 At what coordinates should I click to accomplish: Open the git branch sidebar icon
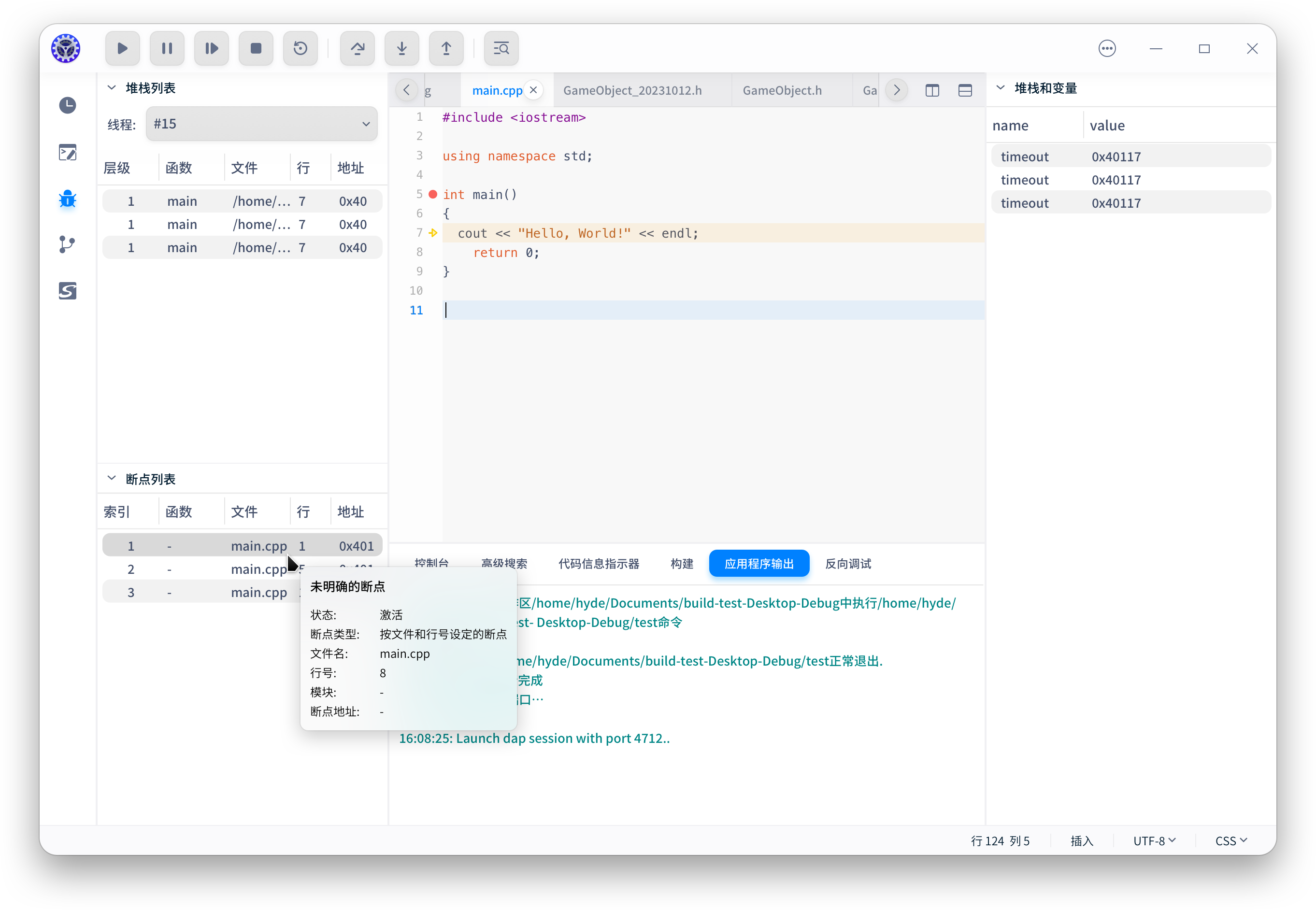click(x=67, y=244)
